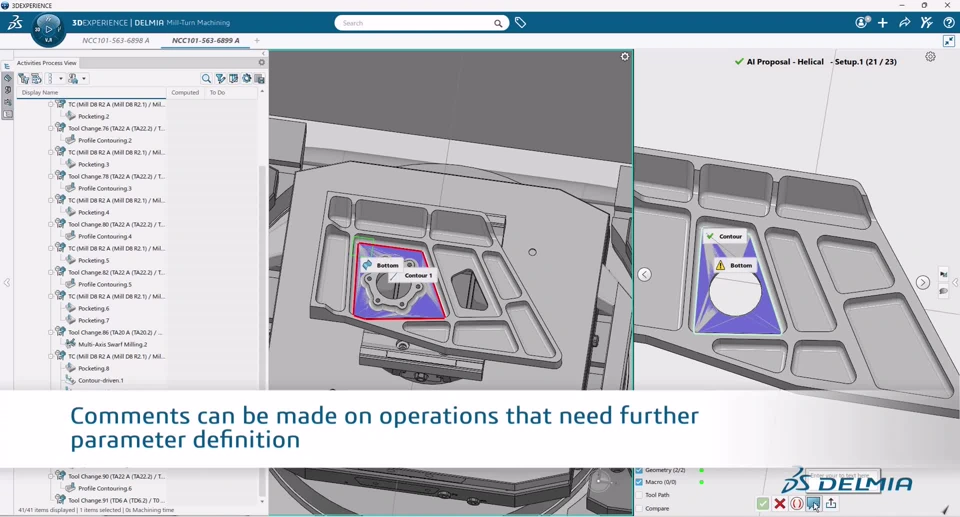Click the save view icon at toolbar end
The image size is (960, 517).
[260, 79]
